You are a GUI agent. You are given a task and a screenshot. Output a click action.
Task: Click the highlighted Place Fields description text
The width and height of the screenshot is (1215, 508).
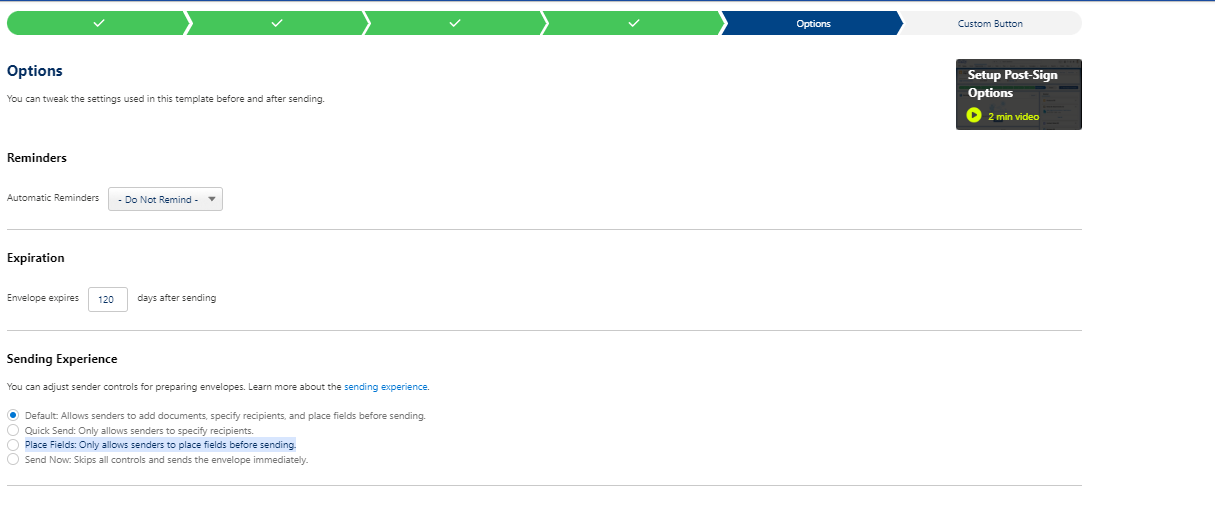click(x=160, y=445)
